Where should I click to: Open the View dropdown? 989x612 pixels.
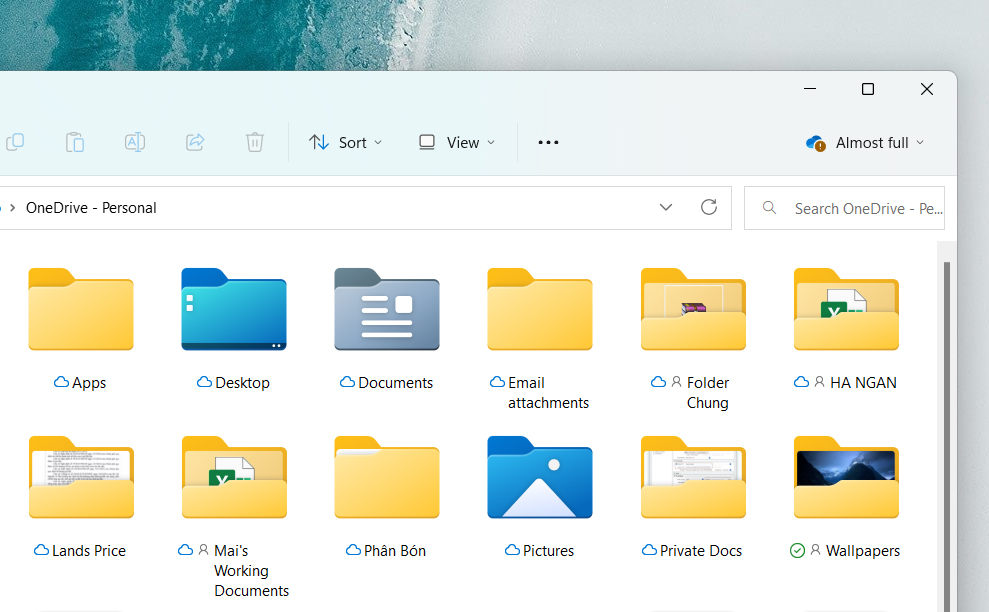pyautogui.click(x=456, y=142)
